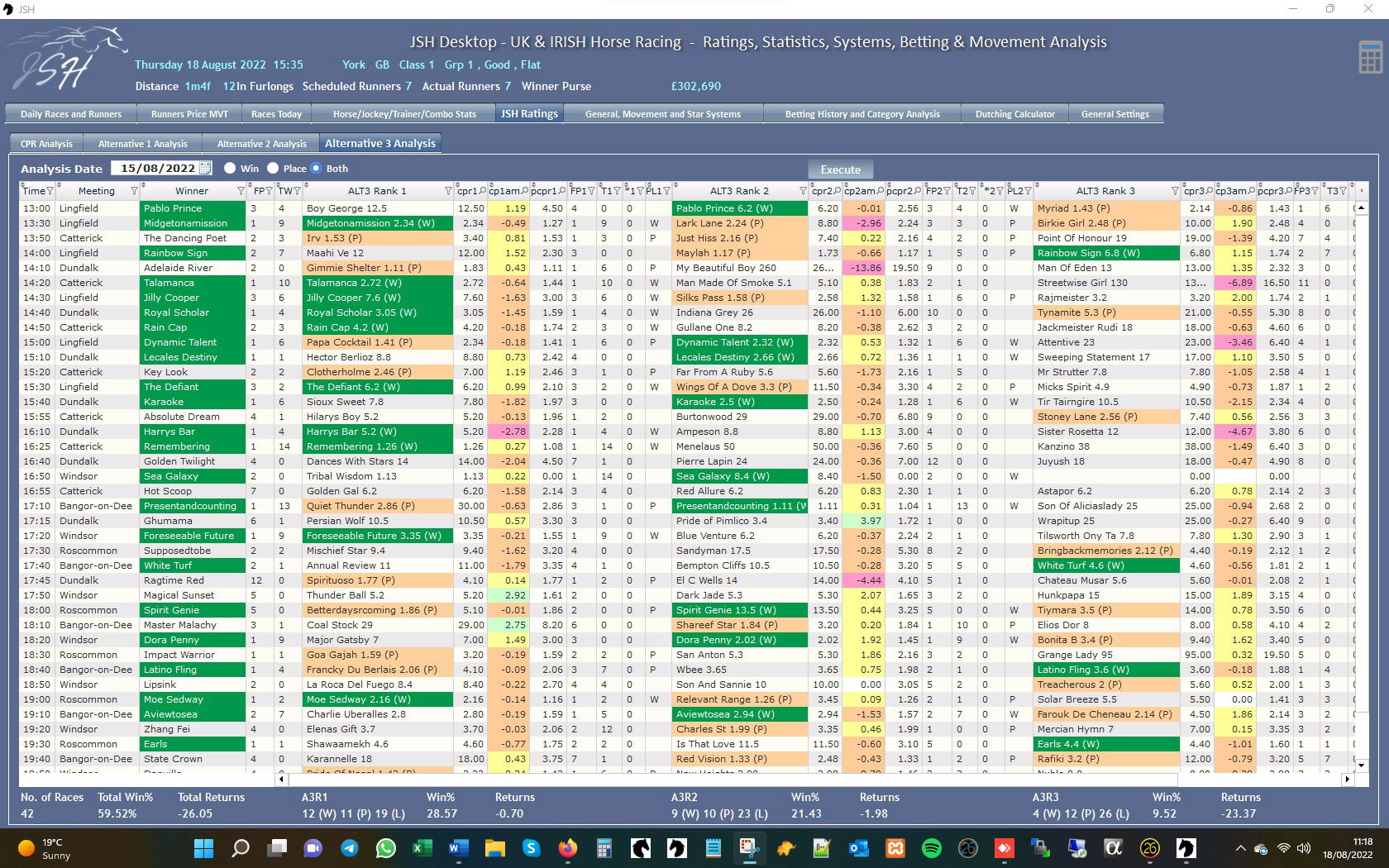Select the Place radio button
Image resolution: width=1389 pixels, height=868 pixels.
[273, 168]
